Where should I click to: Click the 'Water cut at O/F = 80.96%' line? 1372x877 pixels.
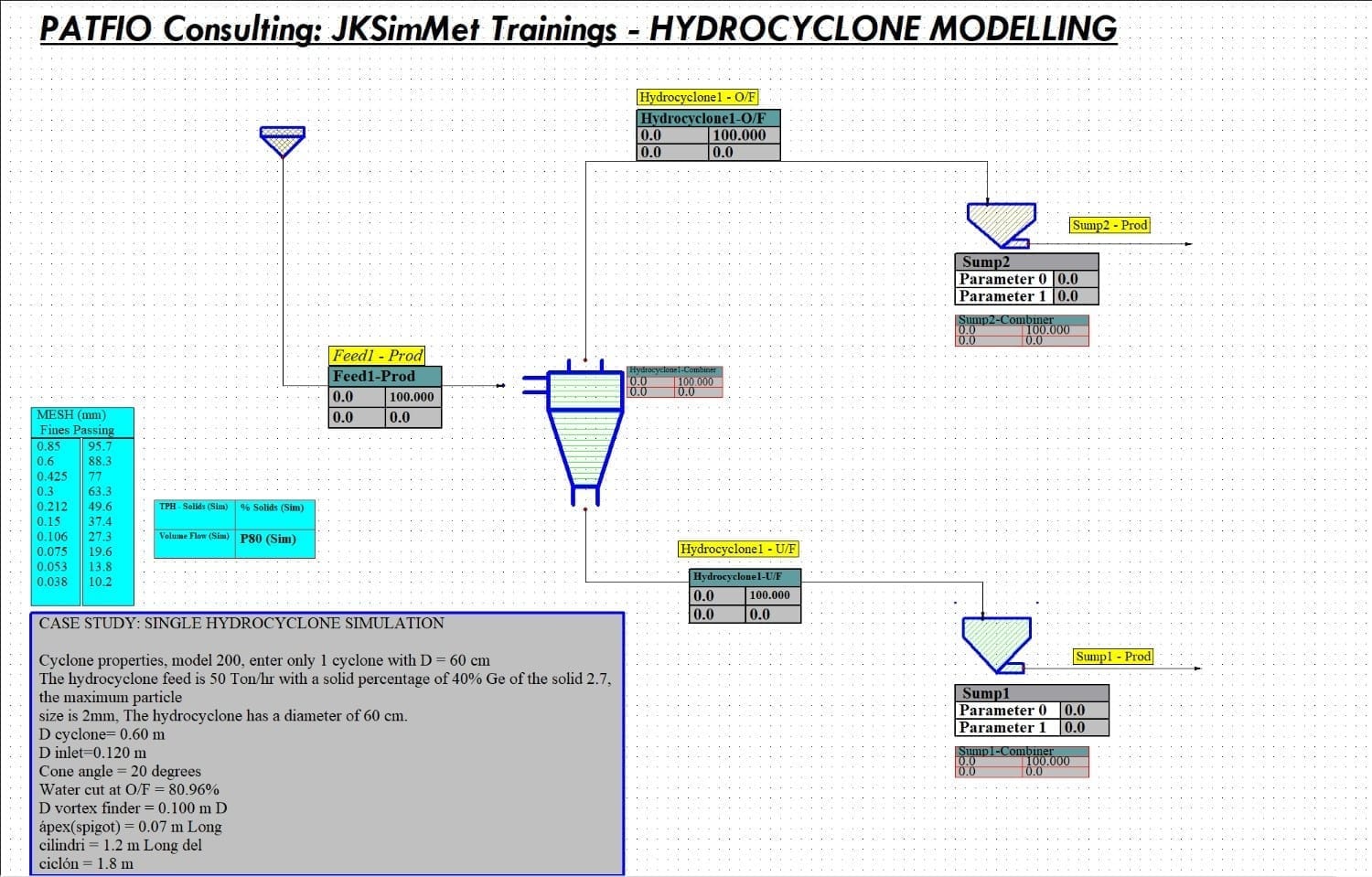pos(129,789)
